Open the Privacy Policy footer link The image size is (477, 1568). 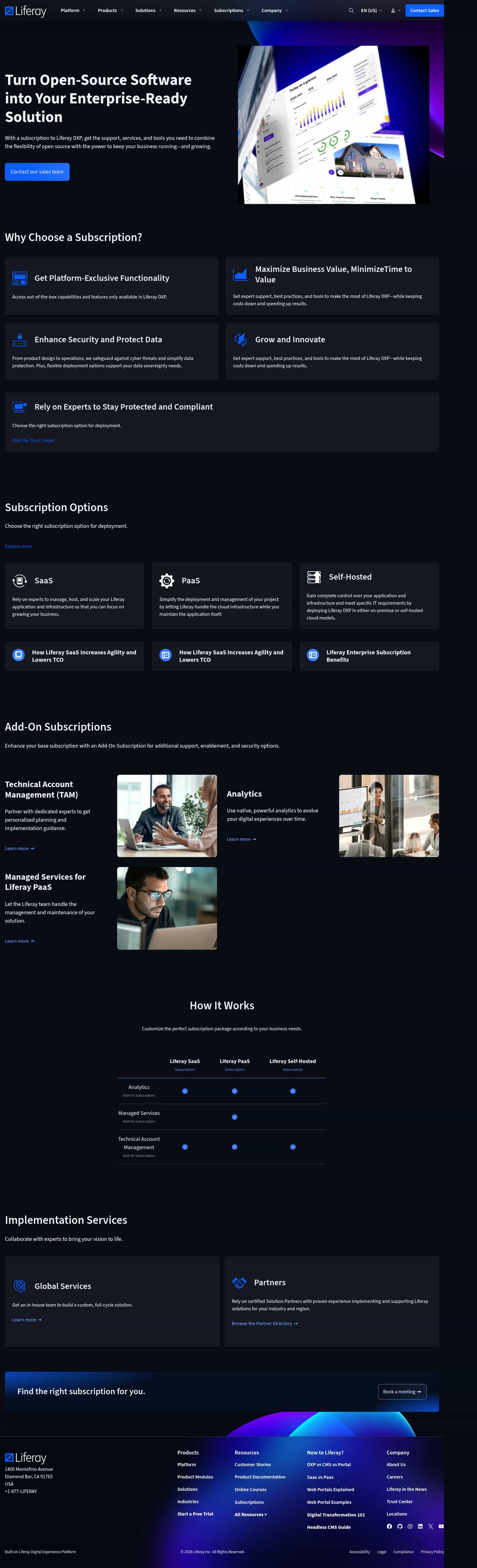click(433, 1552)
